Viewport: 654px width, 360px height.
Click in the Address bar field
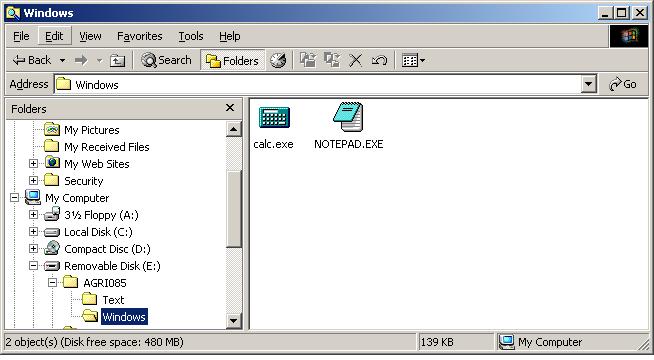(318, 85)
